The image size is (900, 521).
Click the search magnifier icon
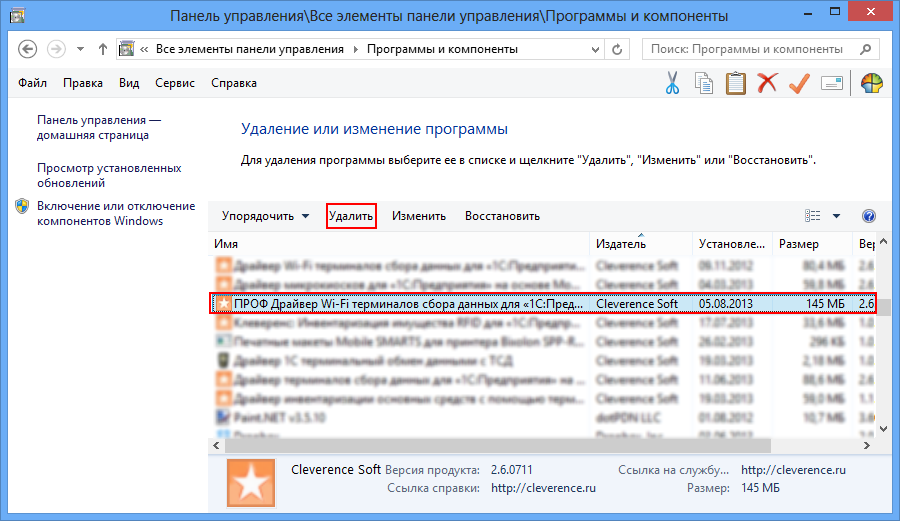(x=866, y=49)
